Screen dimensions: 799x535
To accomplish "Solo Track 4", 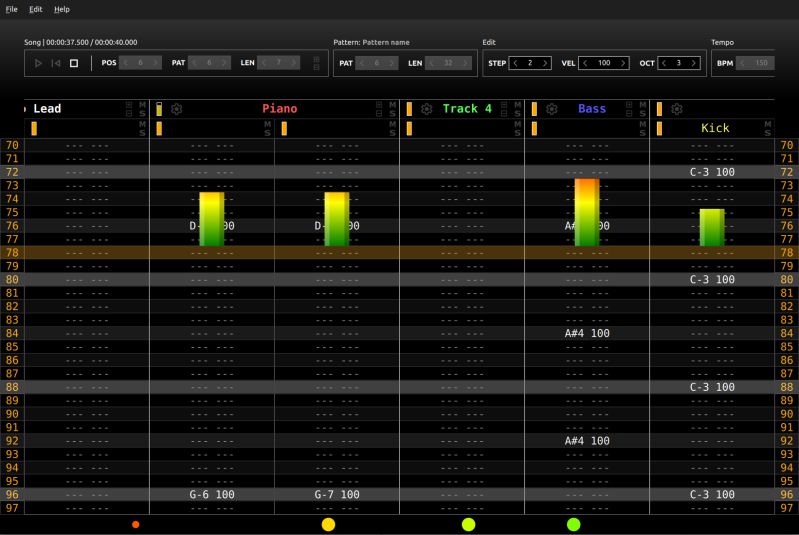I will 518,113.
